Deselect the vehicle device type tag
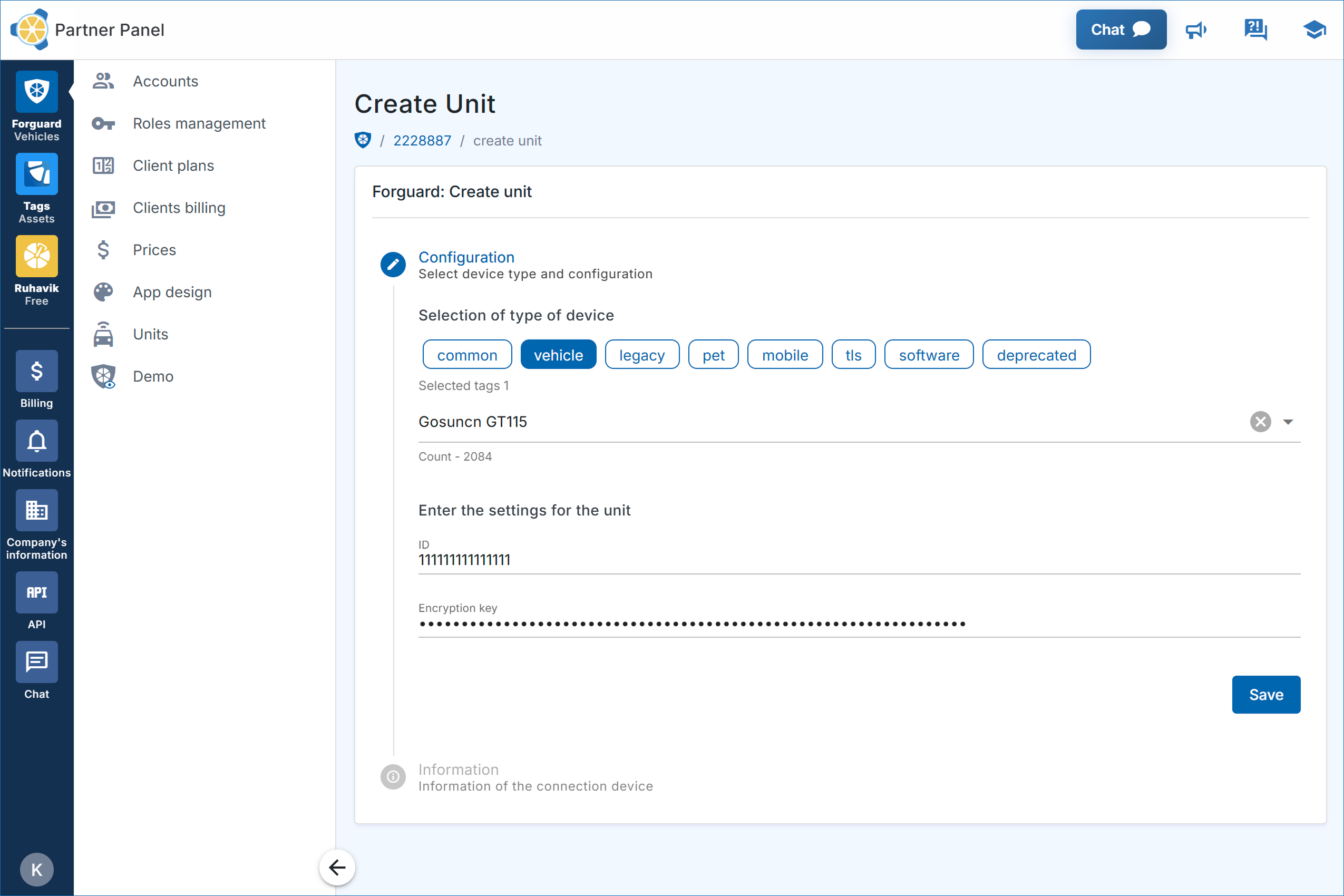 [558, 355]
